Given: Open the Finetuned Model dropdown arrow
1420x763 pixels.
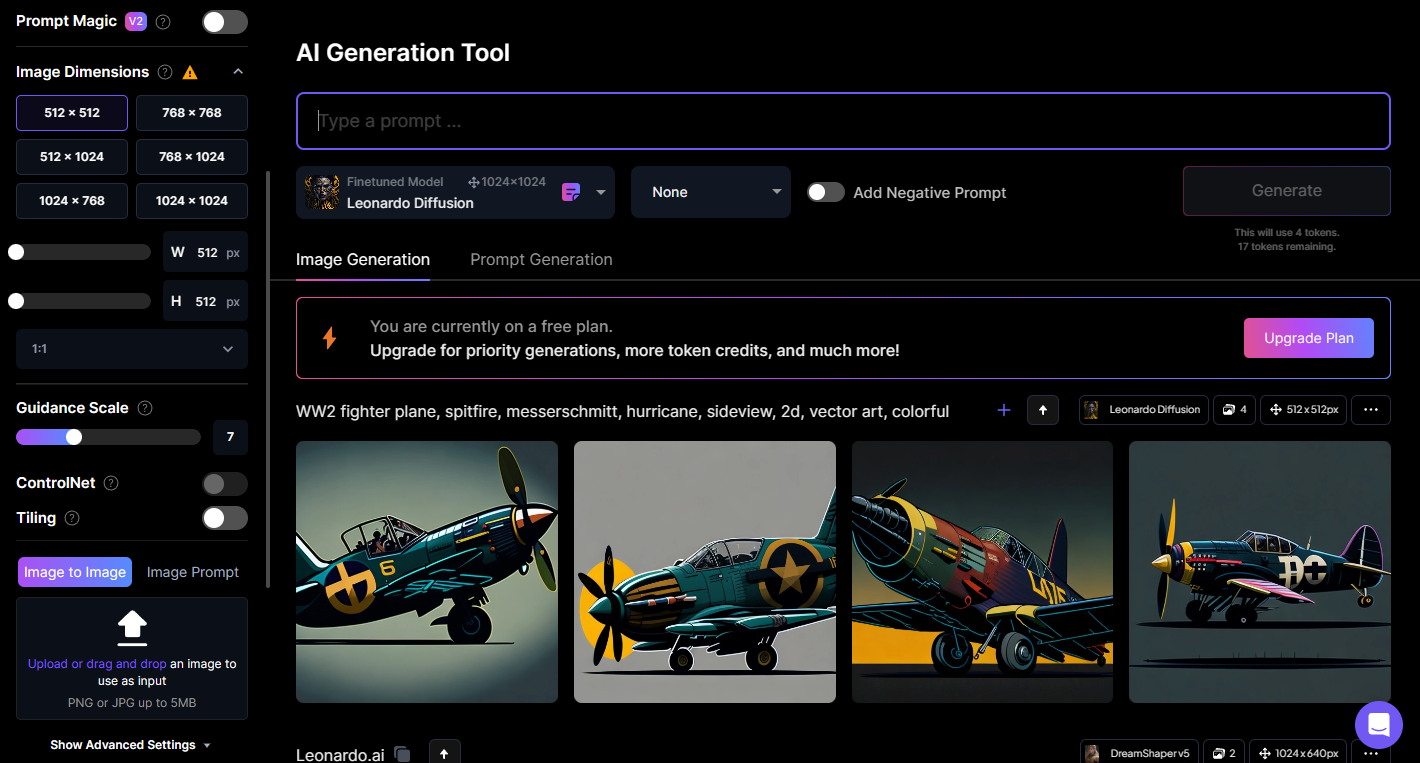Looking at the screenshot, I should click(x=601, y=192).
